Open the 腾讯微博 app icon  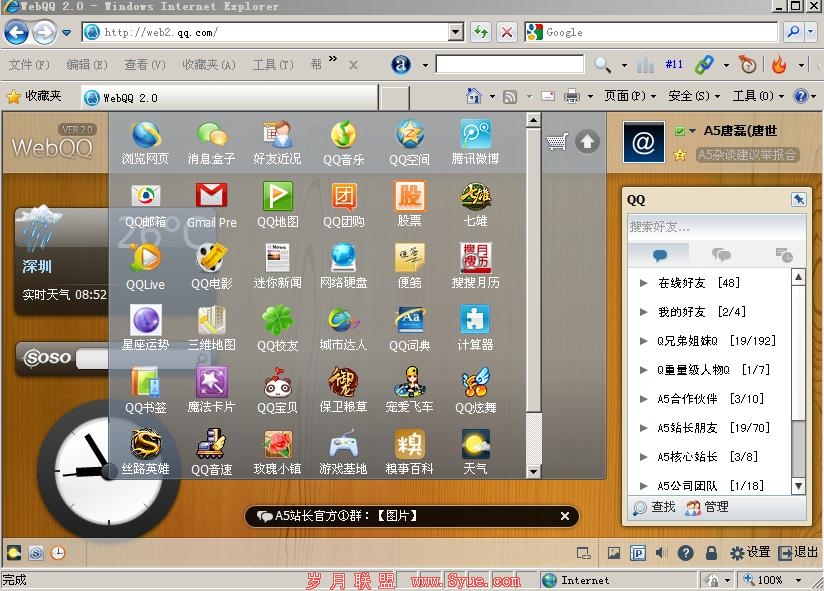point(476,143)
